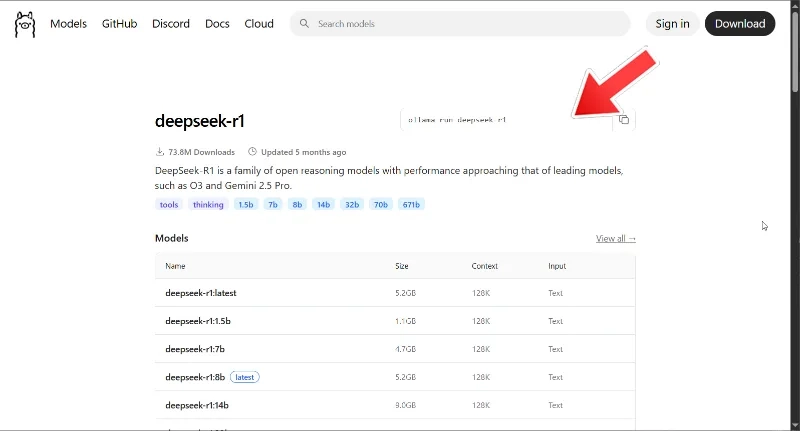
Task: Select the thinking tag
Action: [208, 205]
